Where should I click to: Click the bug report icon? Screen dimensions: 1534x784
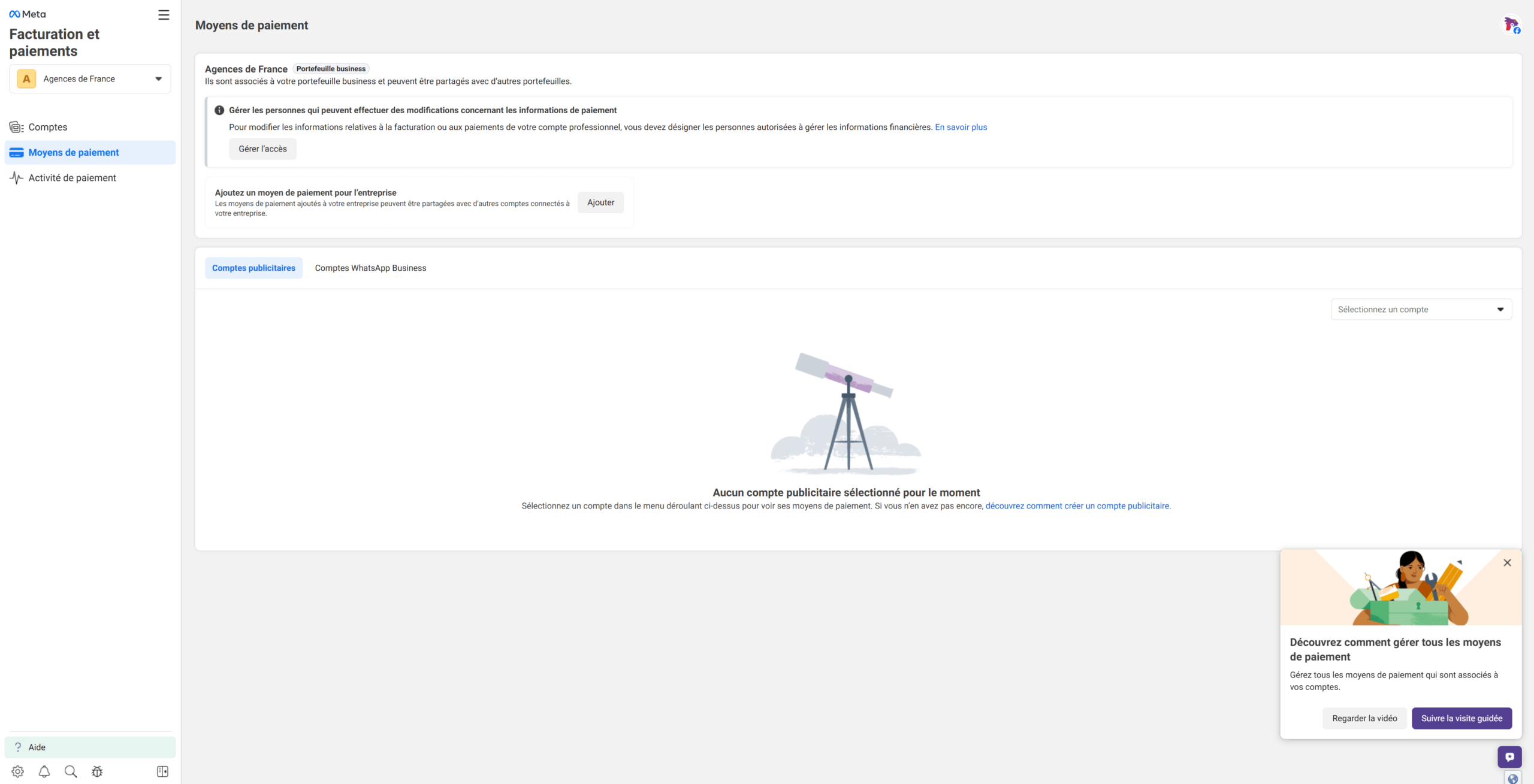[97, 771]
